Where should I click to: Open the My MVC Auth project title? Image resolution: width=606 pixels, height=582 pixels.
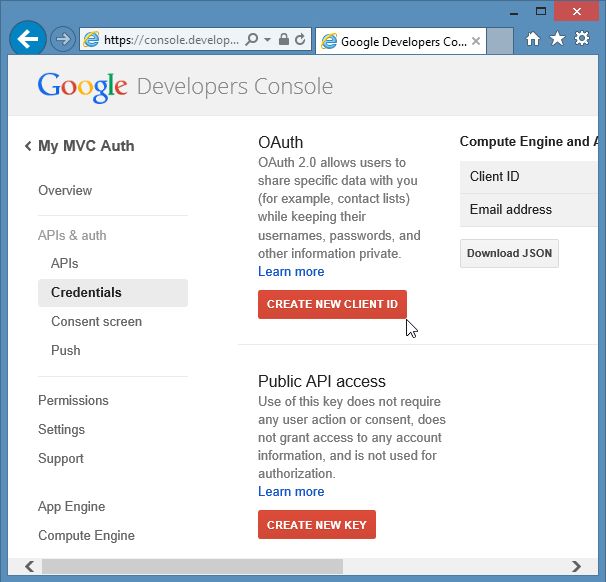point(86,146)
